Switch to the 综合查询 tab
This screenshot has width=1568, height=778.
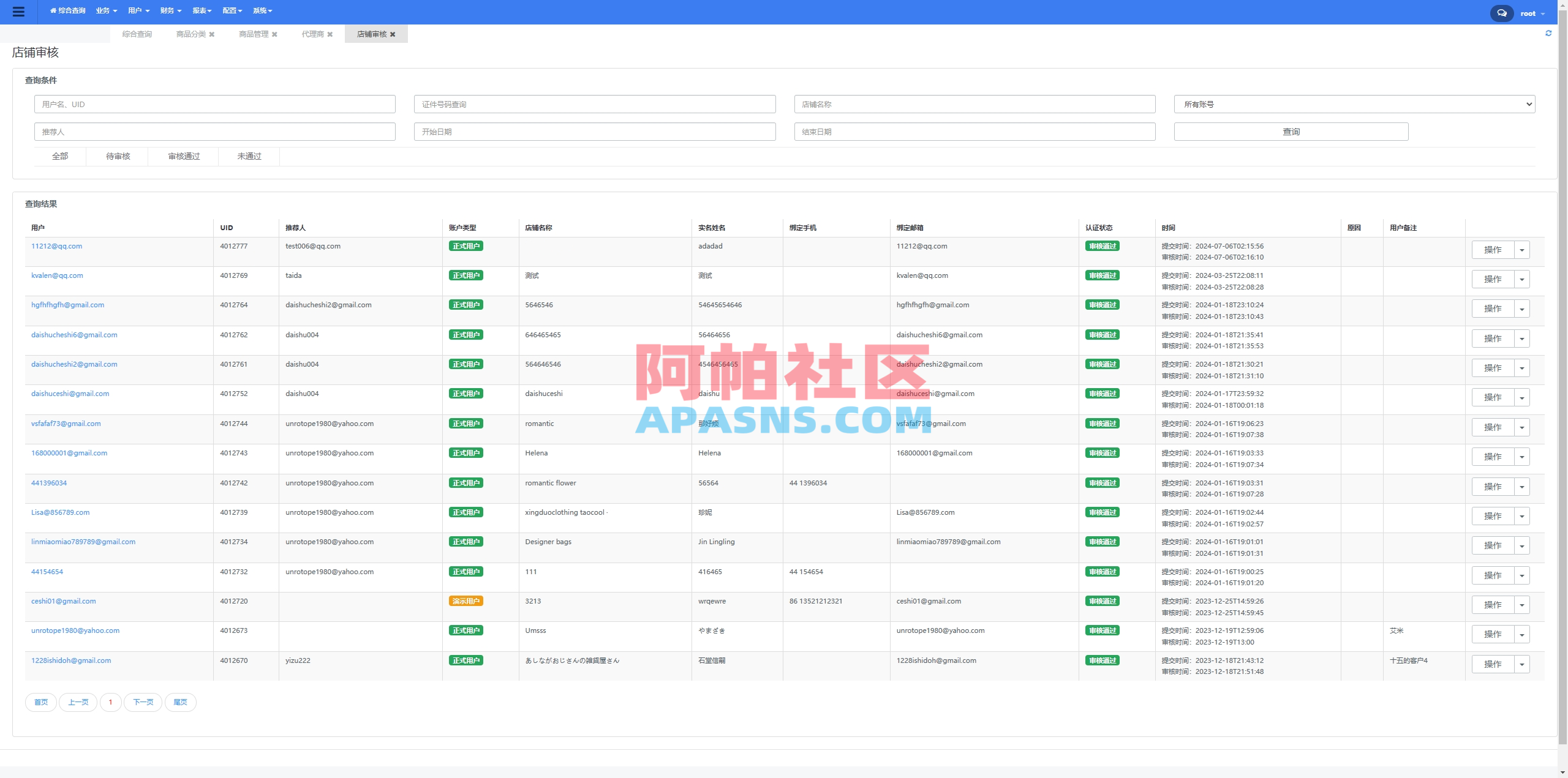(137, 34)
